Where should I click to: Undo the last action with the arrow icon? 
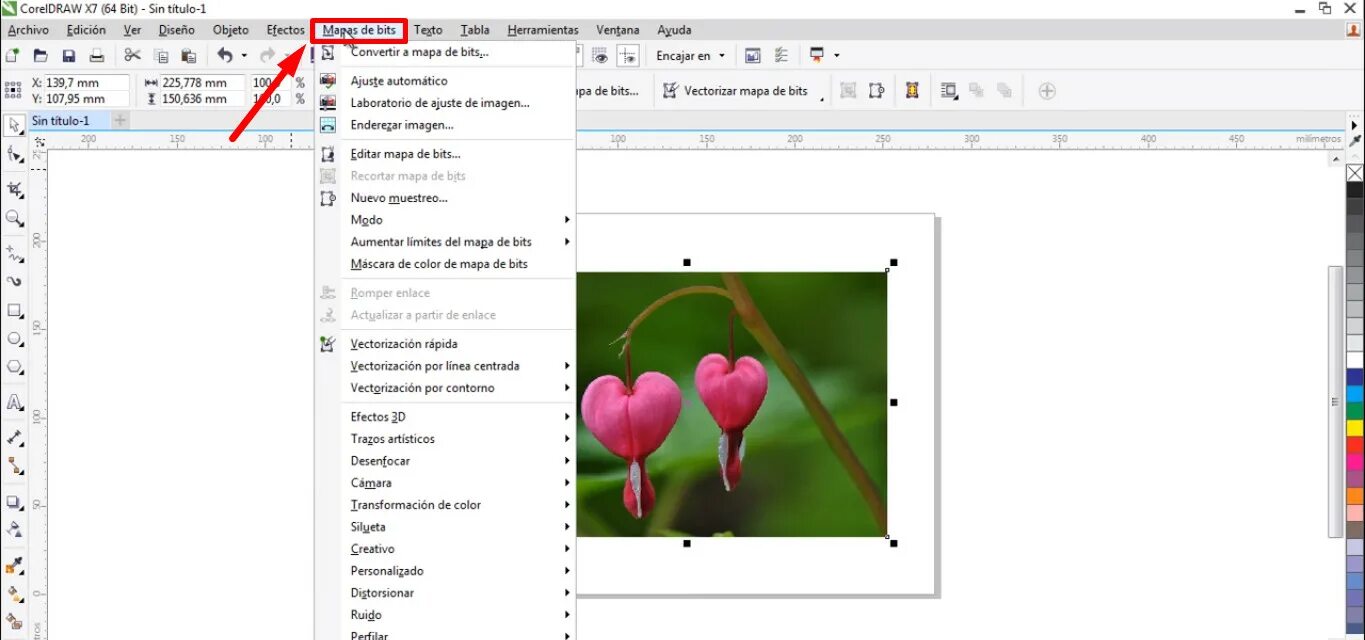(225, 56)
